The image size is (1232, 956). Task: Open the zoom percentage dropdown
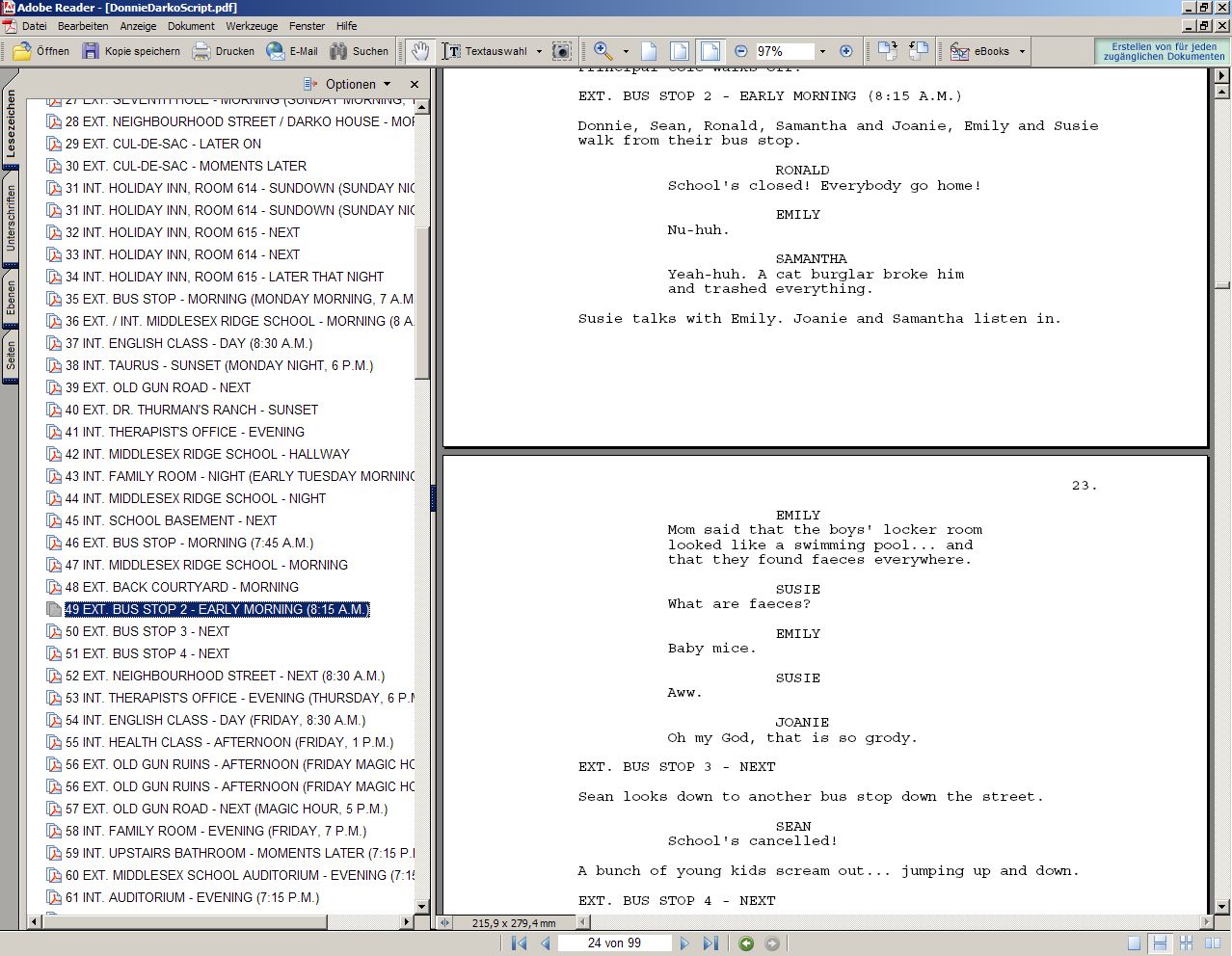click(822, 51)
